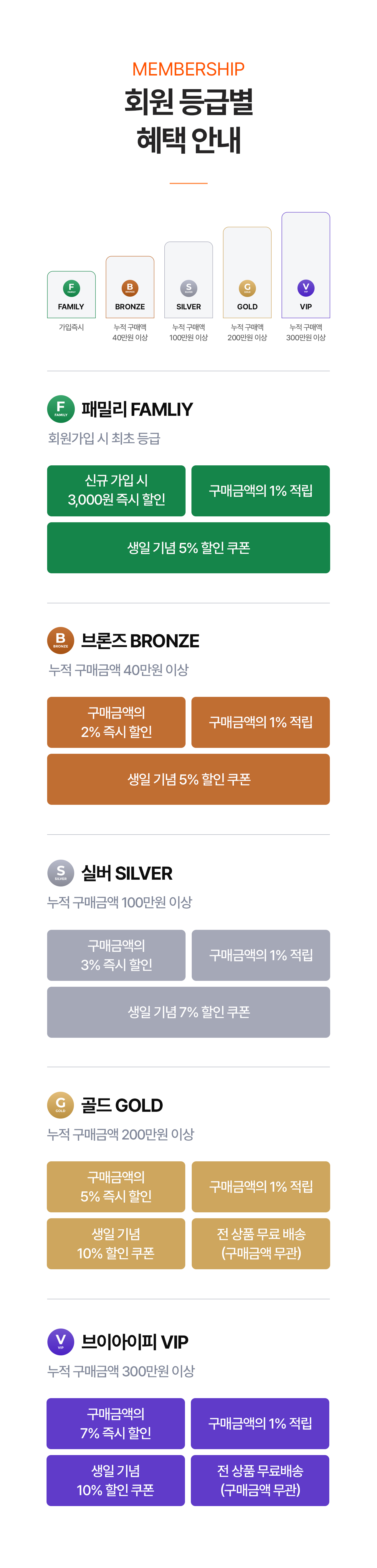377x1568 pixels.
Task: Click the large B icon beside 브론즈 BRONZE heading
Action: 61,640
